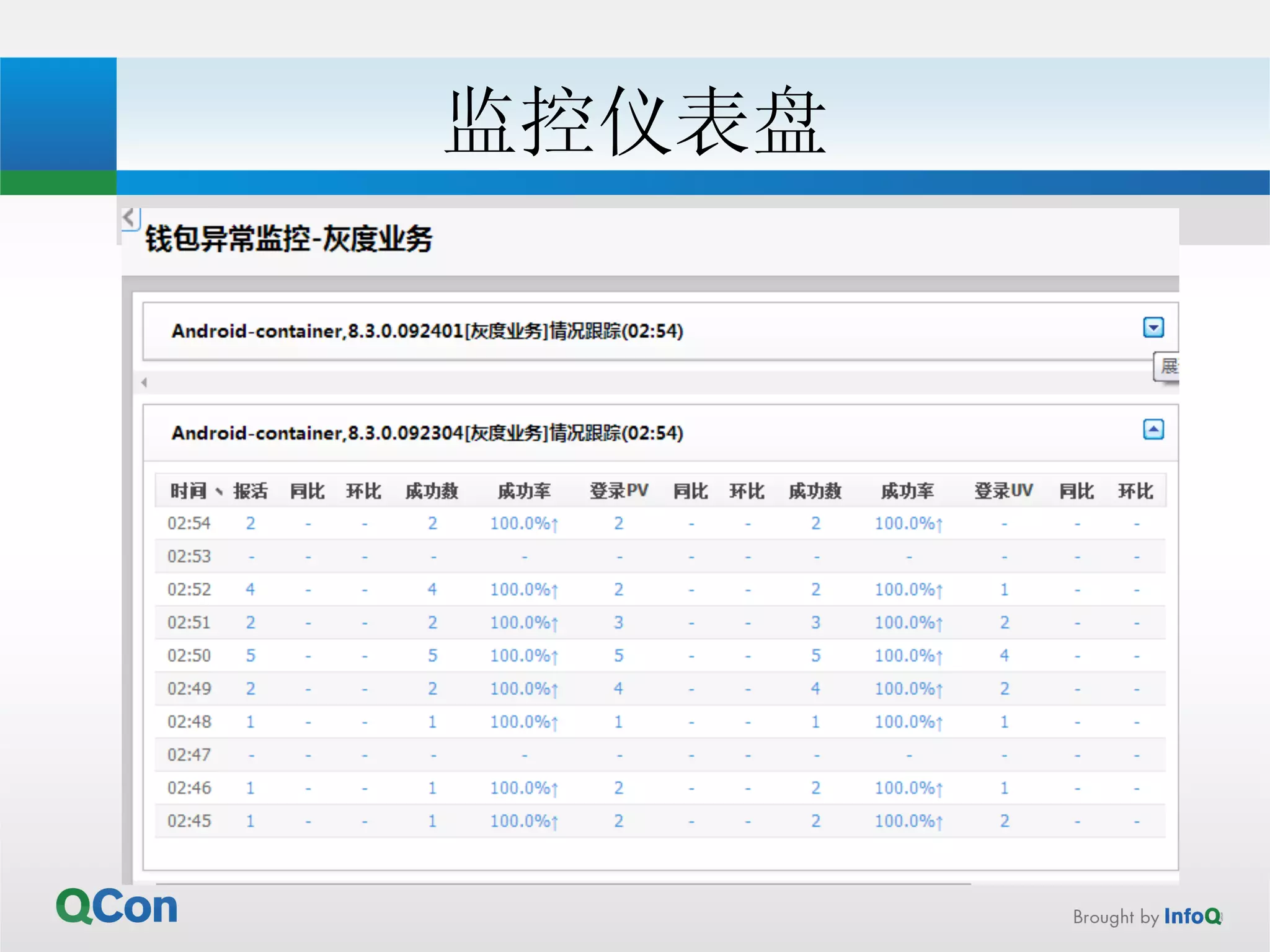The width and height of the screenshot is (1270, 952).
Task: Click the 报活 column header
Action: (x=251, y=491)
